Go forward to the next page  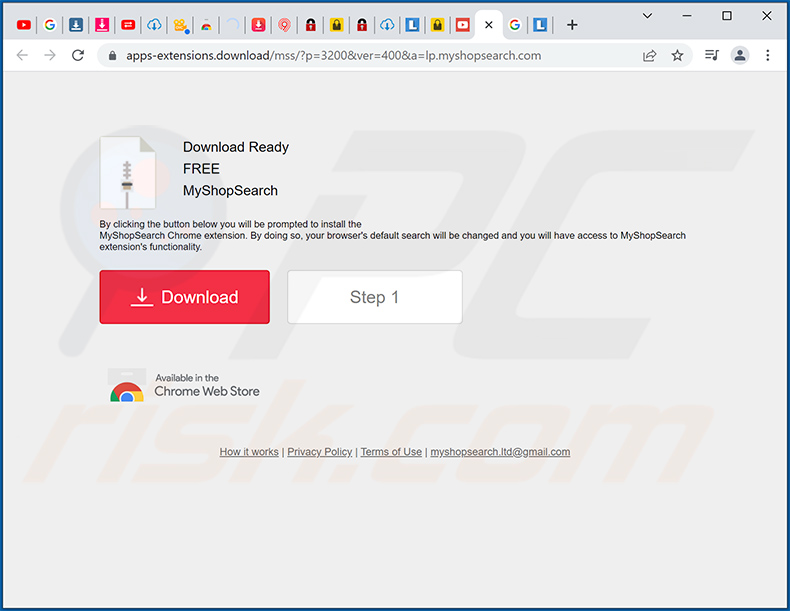(x=50, y=55)
